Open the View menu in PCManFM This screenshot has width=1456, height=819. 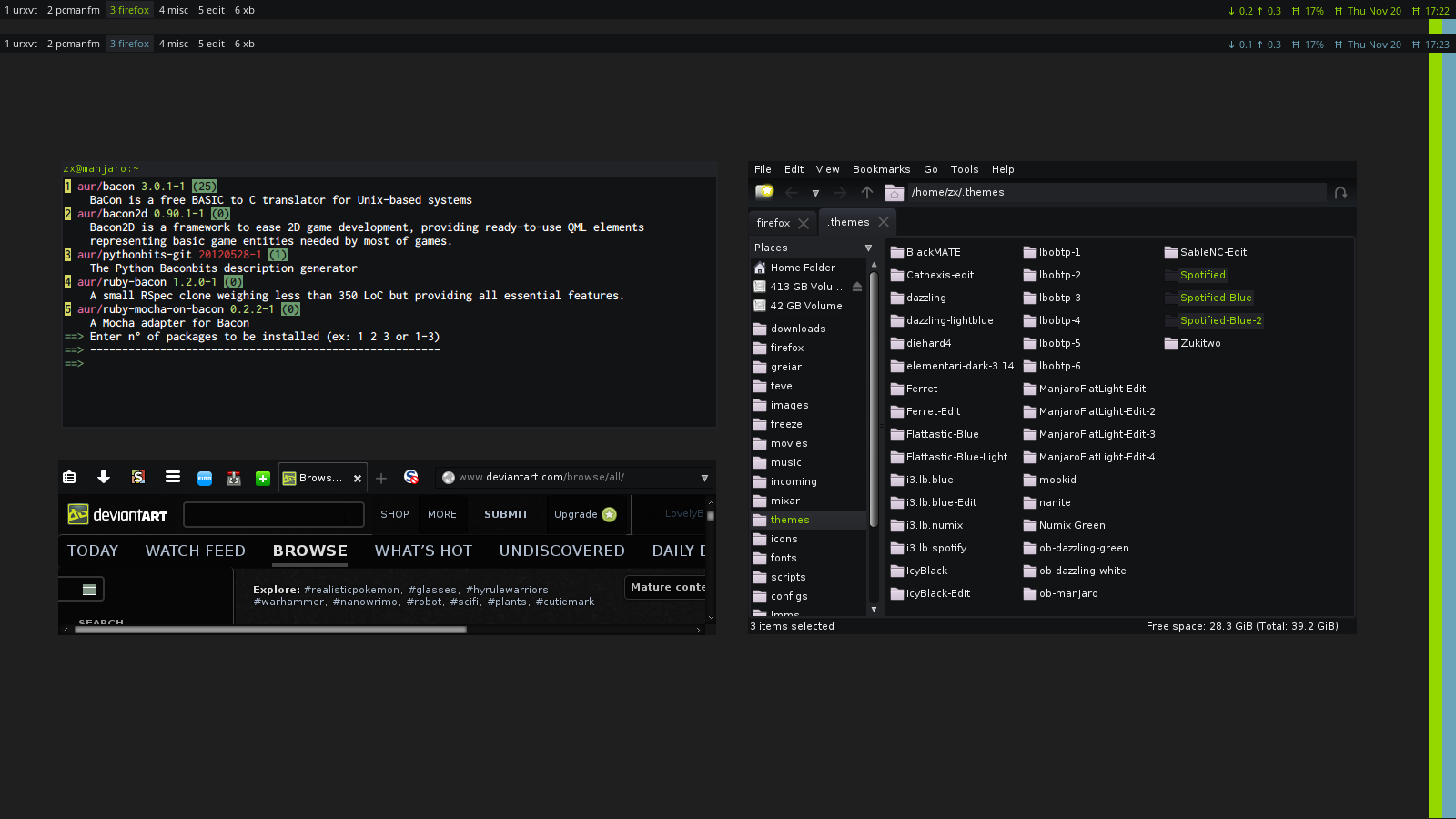828,169
